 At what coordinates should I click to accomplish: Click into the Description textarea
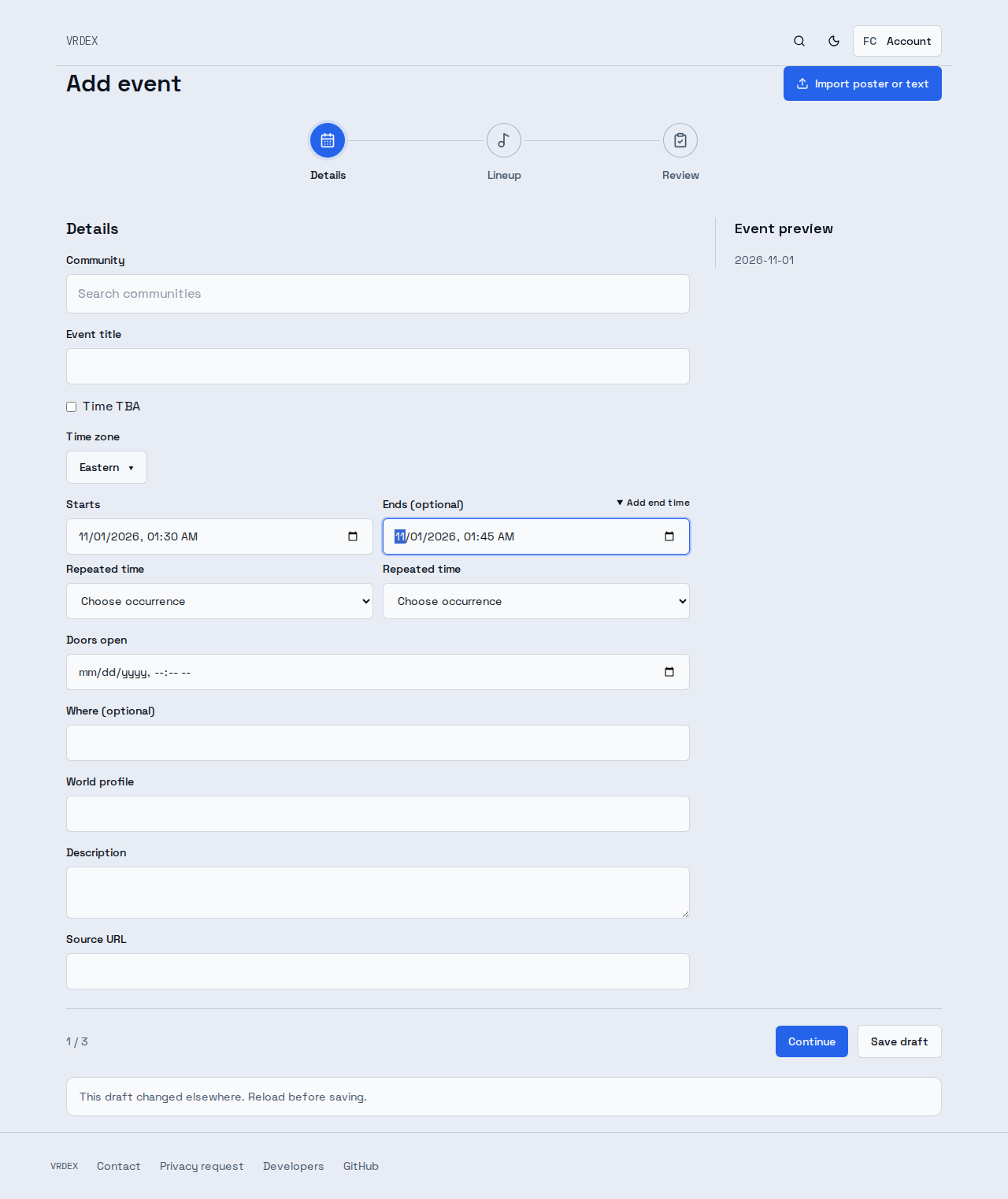point(378,893)
